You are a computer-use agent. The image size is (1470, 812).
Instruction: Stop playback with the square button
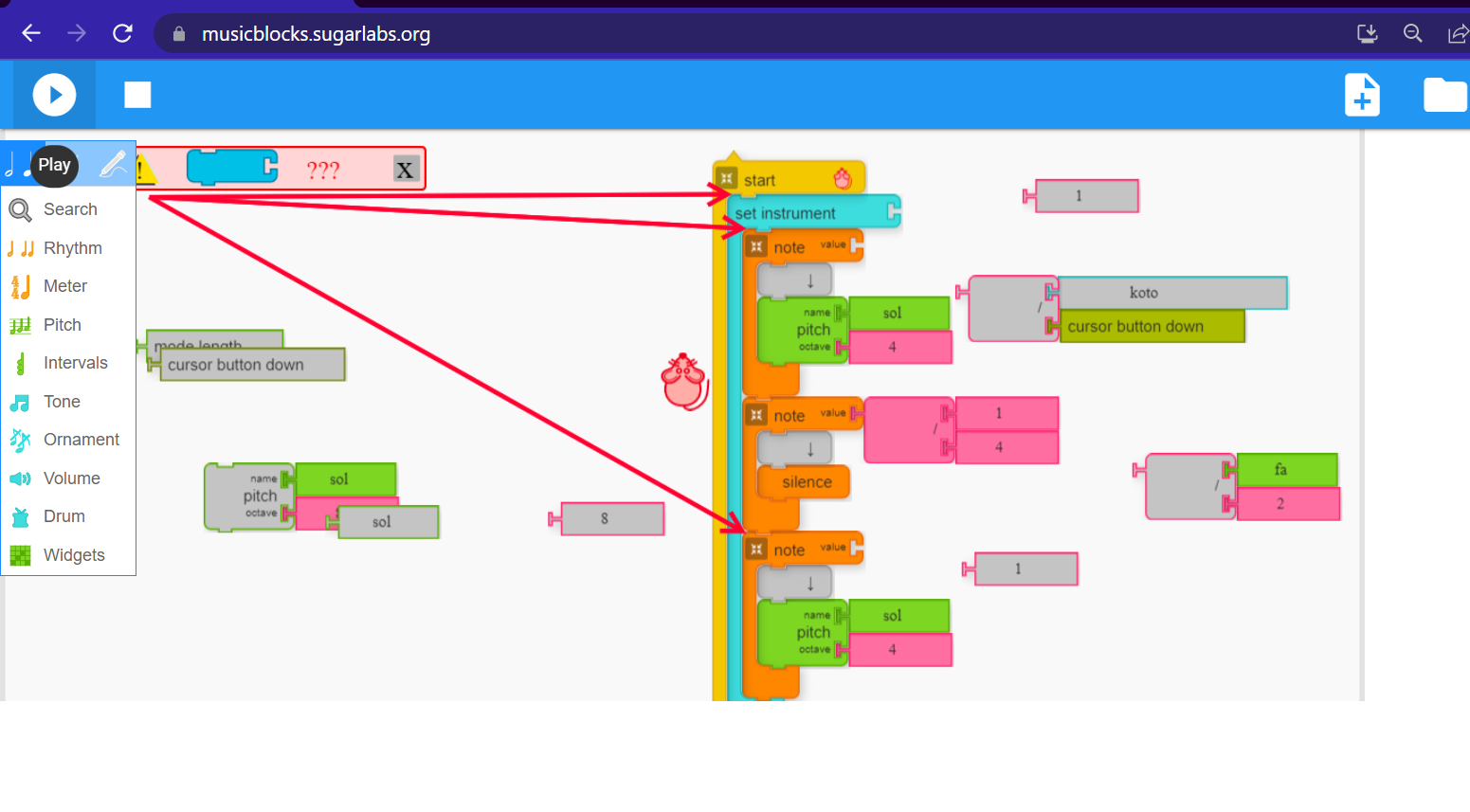[136, 94]
